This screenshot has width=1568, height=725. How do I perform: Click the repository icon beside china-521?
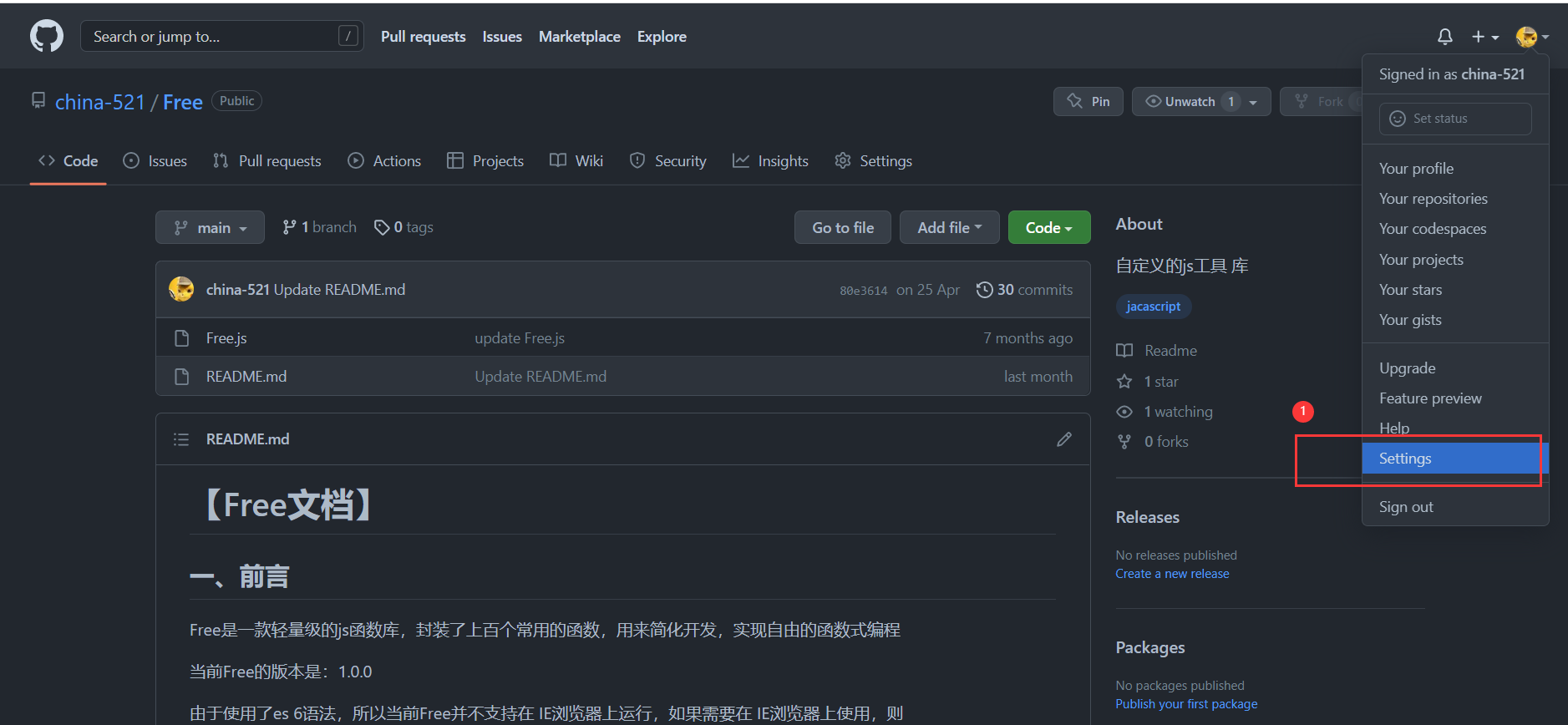point(38,101)
